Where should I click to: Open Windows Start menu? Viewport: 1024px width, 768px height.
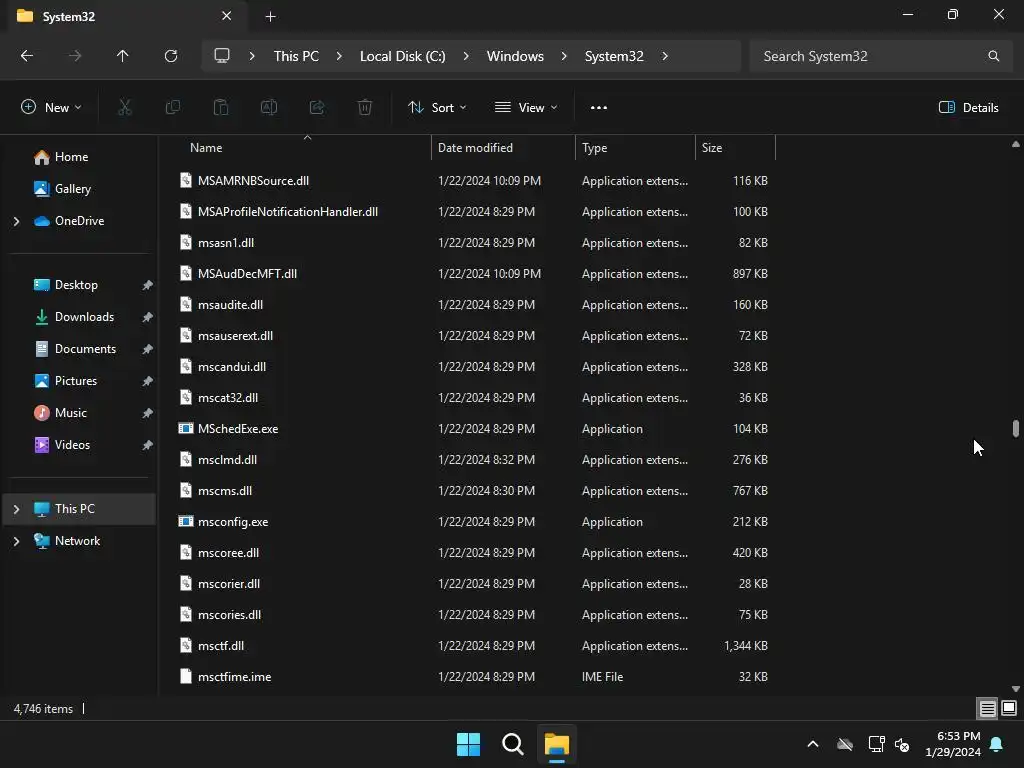pos(468,744)
